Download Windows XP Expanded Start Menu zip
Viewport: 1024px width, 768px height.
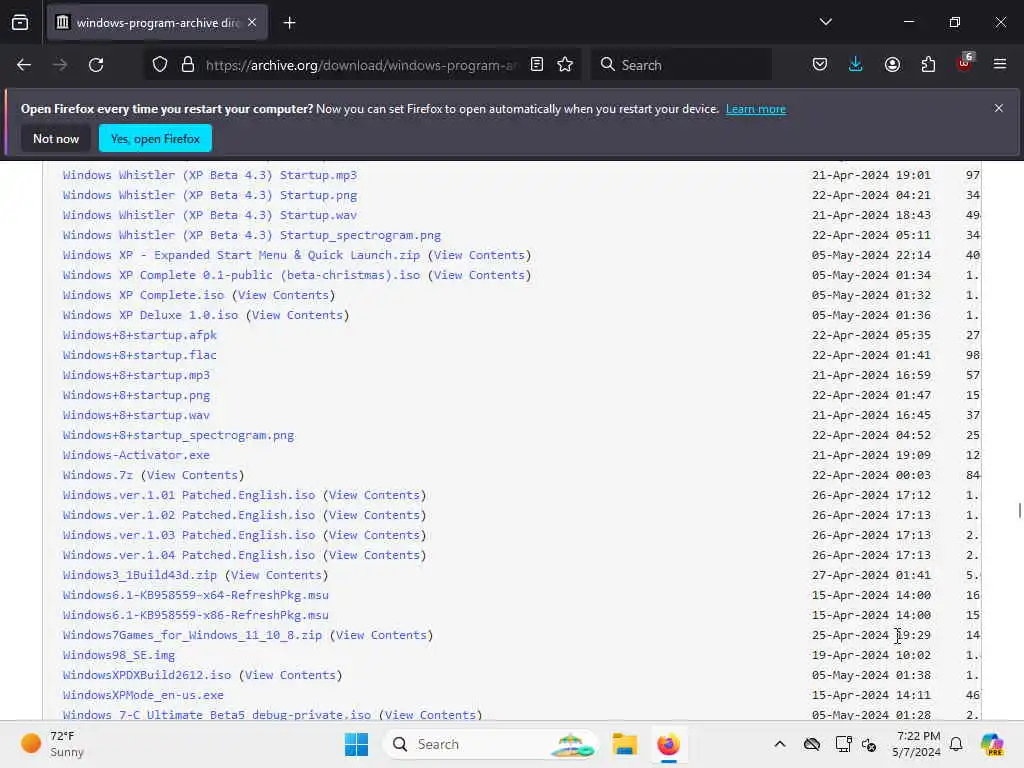pos(241,255)
